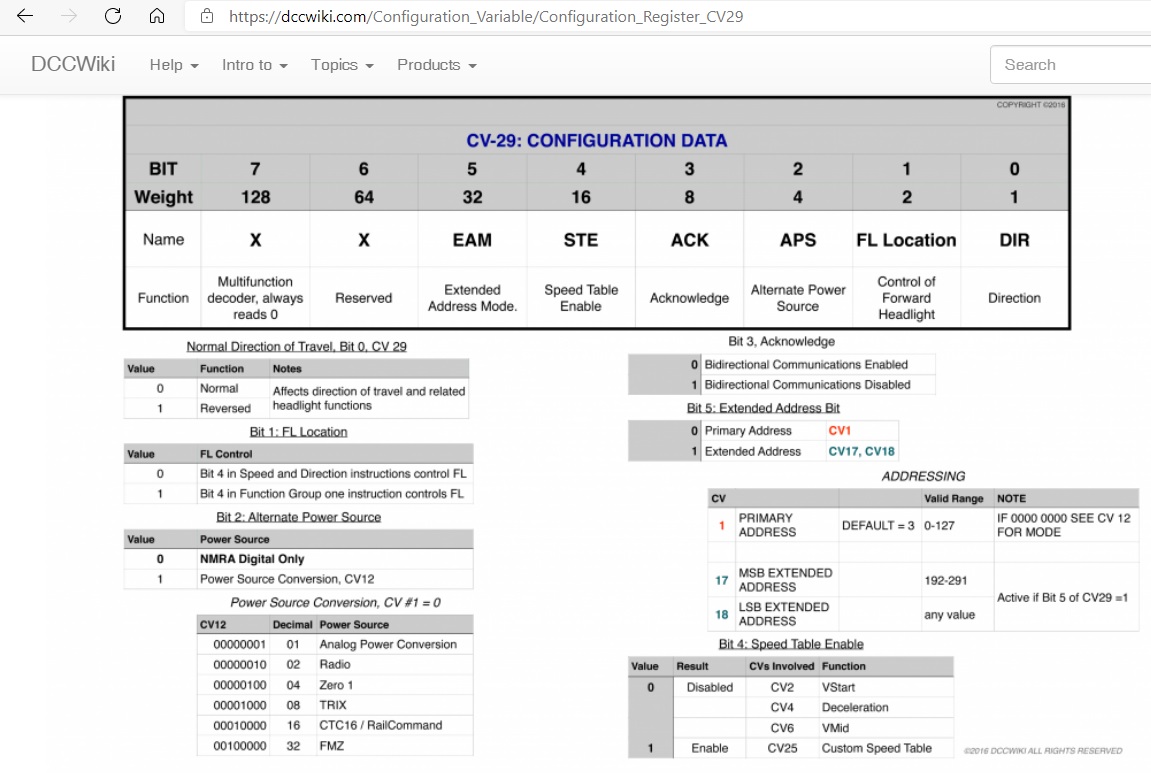Click the 'Bit 2: Alternate Power Source' heading
This screenshot has height=773, width=1151.
click(x=299, y=517)
